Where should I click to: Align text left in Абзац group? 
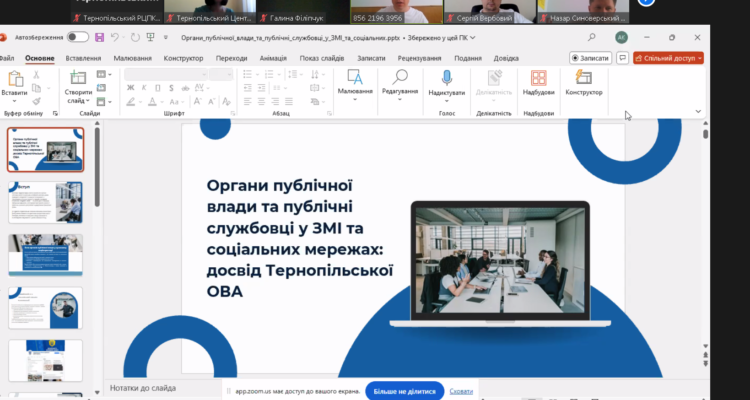(x=247, y=101)
